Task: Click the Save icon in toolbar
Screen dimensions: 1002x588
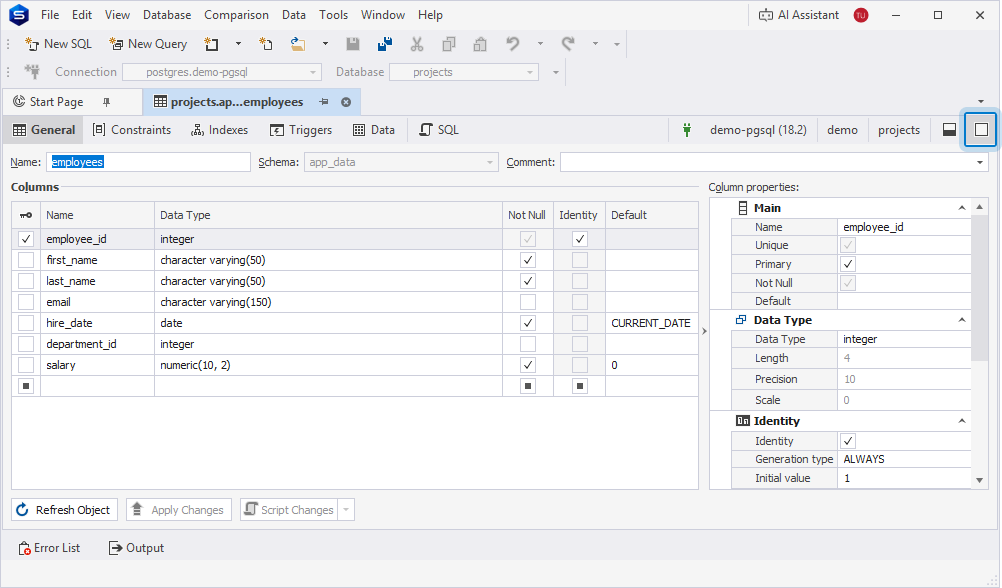Action: [x=353, y=44]
